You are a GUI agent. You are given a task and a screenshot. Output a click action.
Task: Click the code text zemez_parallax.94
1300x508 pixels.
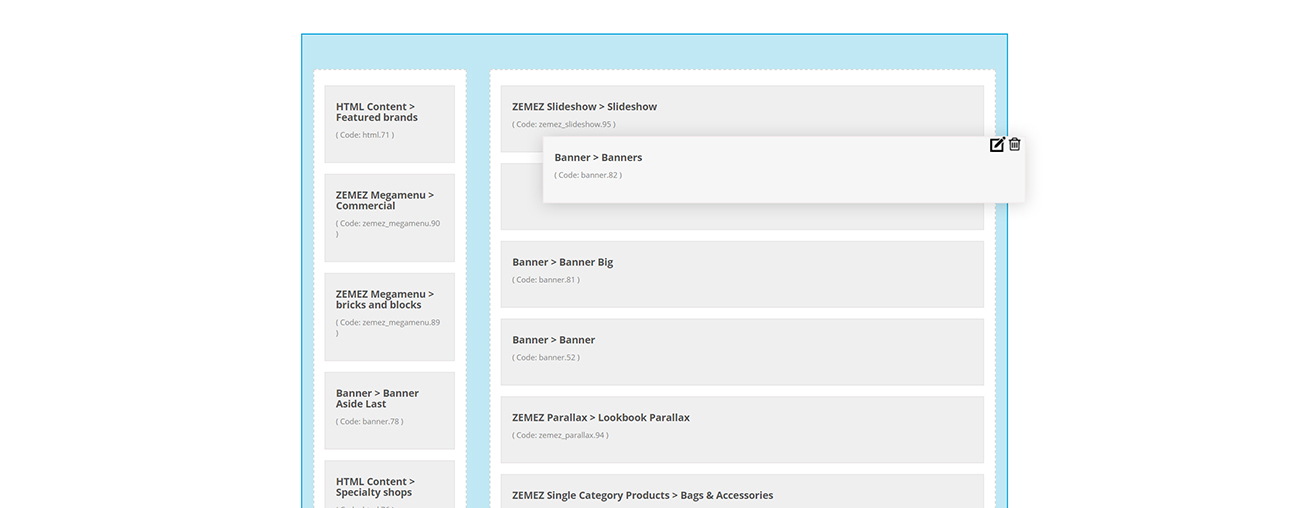(x=560, y=435)
